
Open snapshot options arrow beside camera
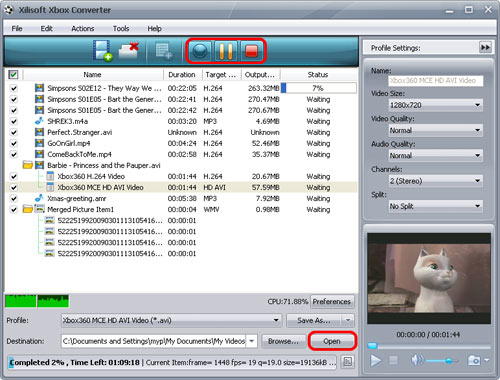tap(487, 360)
